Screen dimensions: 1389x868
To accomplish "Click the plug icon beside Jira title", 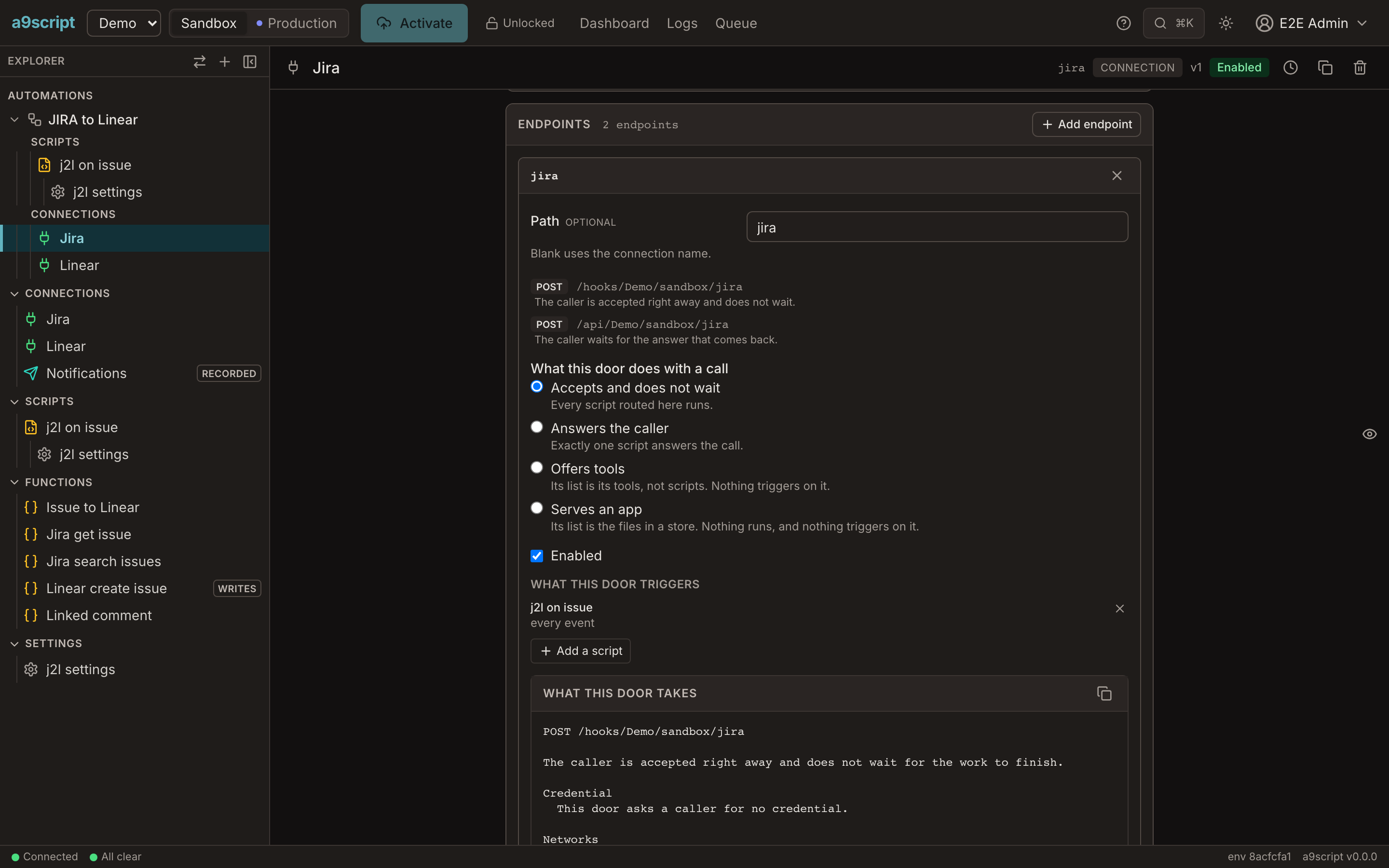I will pyautogui.click(x=293, y=68).
